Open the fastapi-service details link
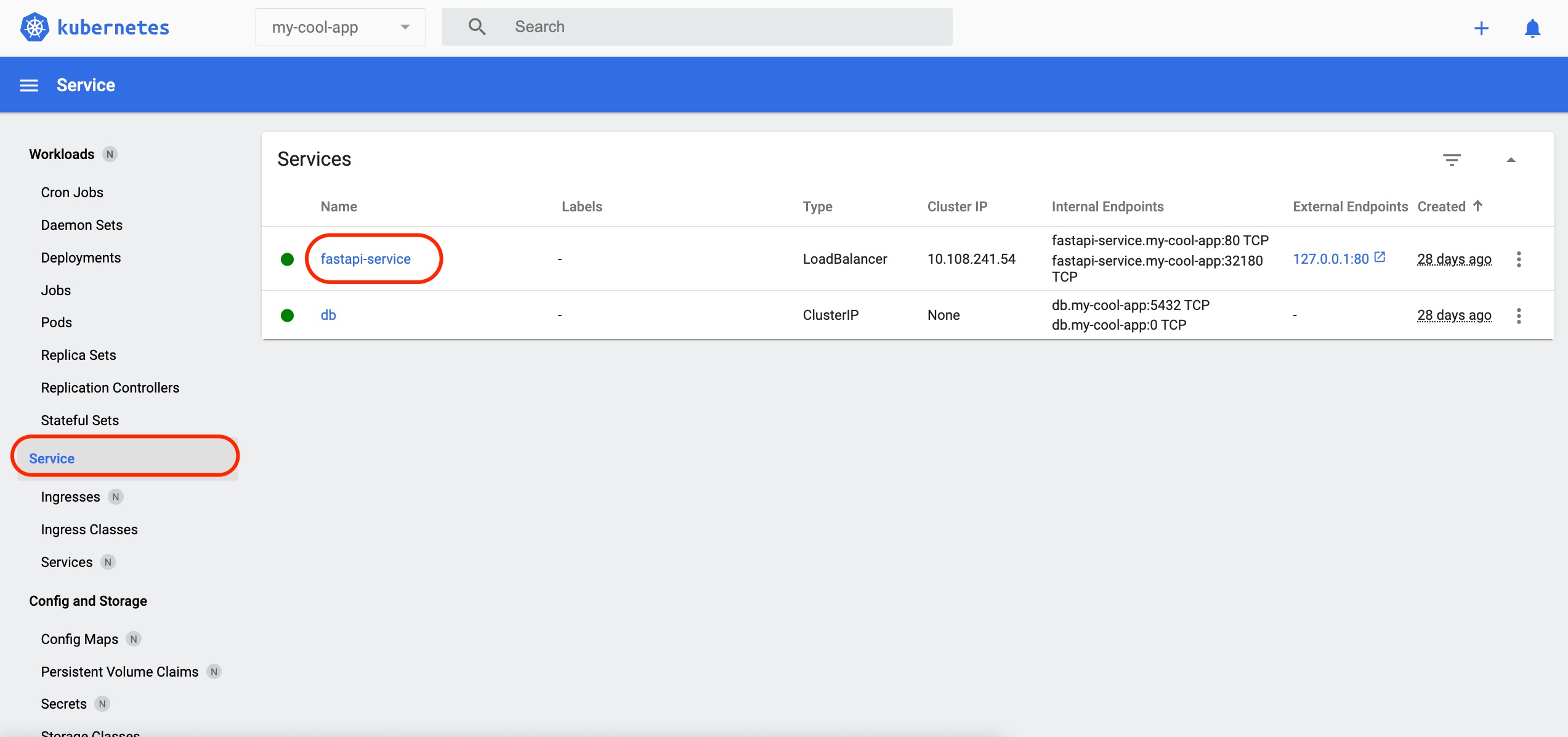 tap(366, 258)
